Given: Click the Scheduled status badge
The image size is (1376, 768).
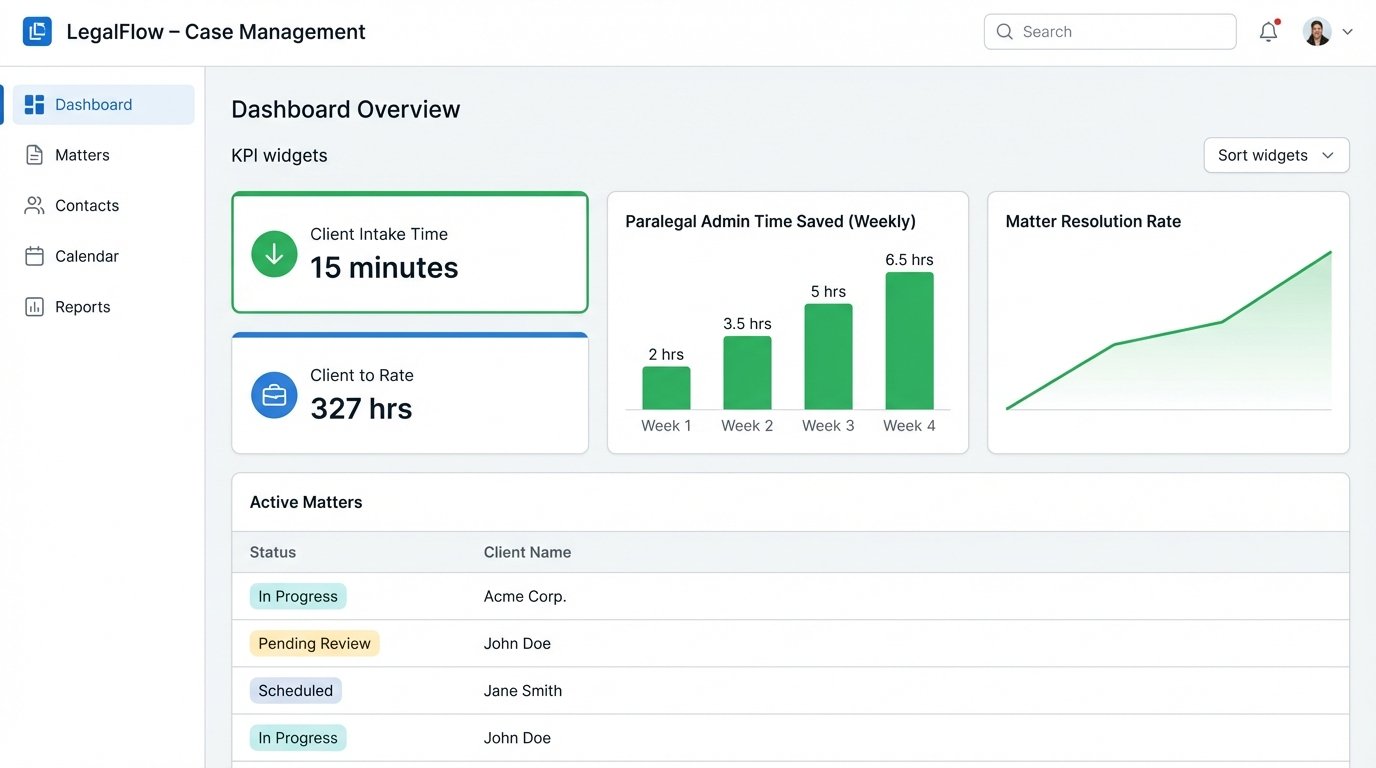Looking at the screenshot, I should tap(295, 691).
